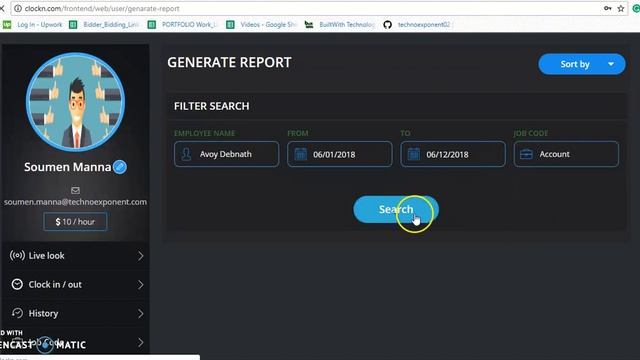Open the Log In - Upwork bookmark
This screenshot has width=640, height=360.
pos(33,24)
